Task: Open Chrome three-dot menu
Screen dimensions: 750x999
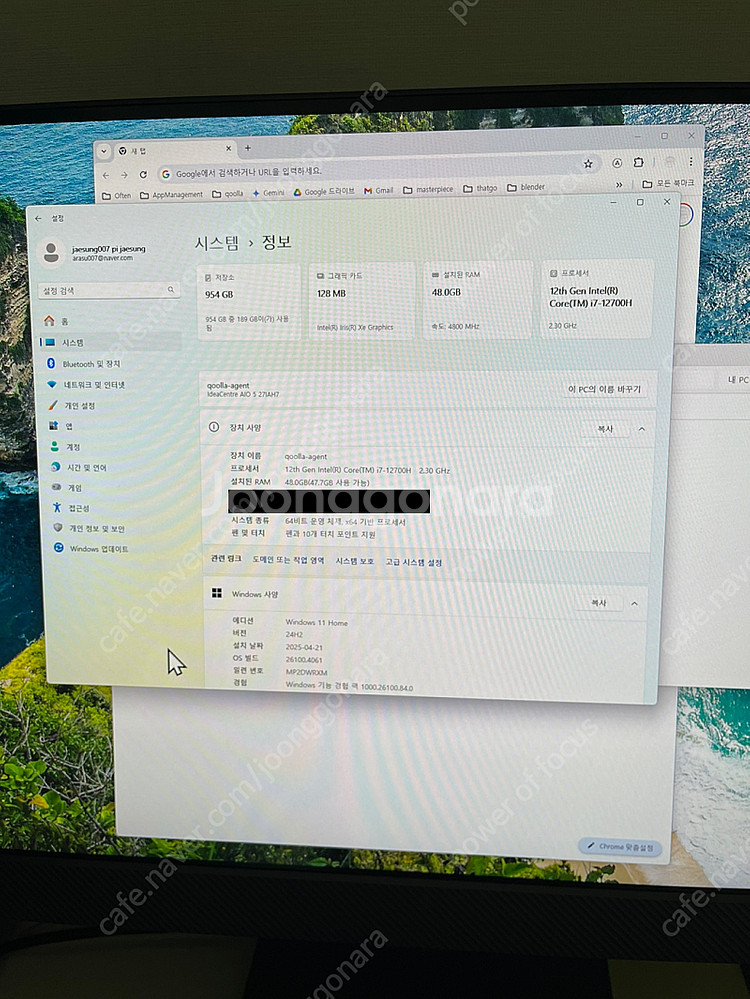Action: pos(690,161)
